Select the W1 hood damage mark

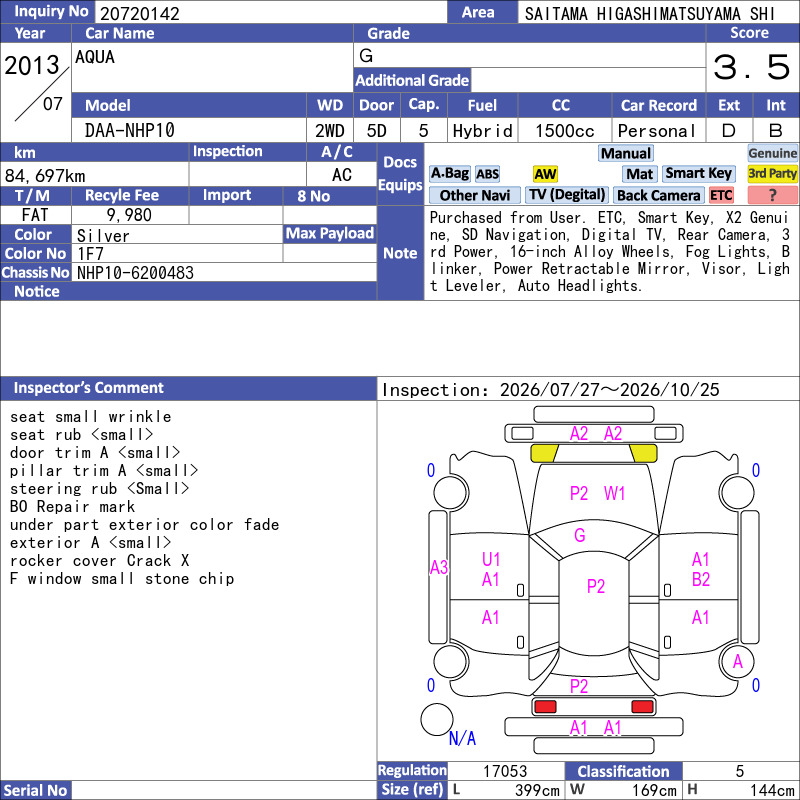[x=614, y=493]
